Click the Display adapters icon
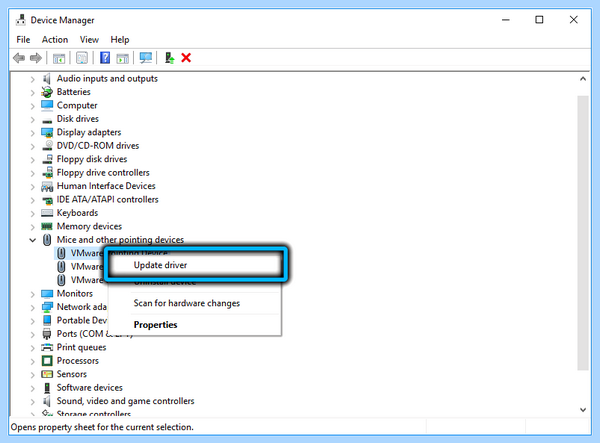600x443 pixels. (47, 132)
